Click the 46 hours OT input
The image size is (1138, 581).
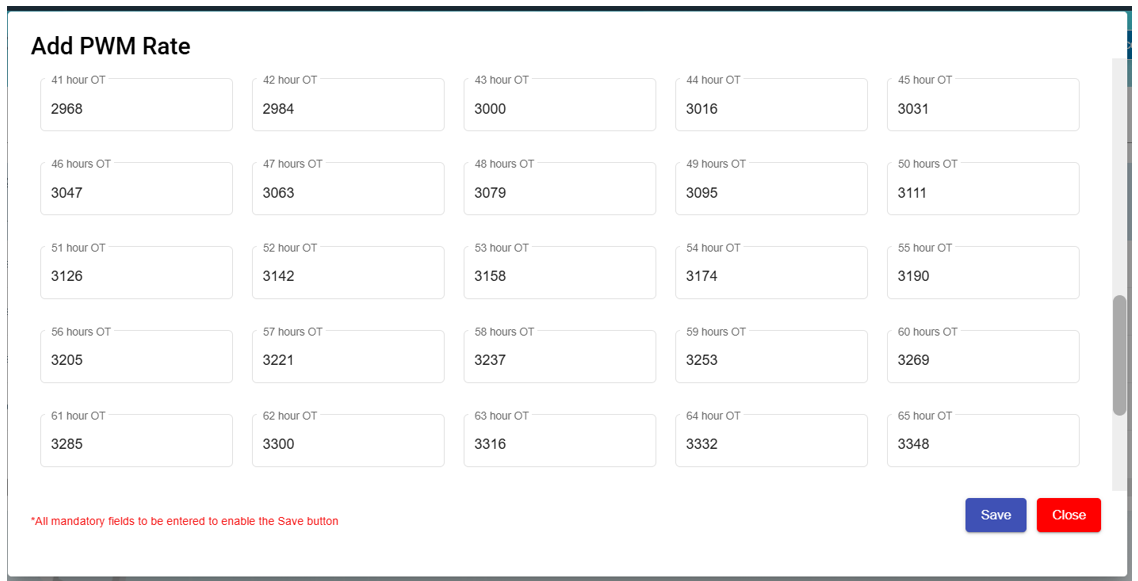click(136, 192)
